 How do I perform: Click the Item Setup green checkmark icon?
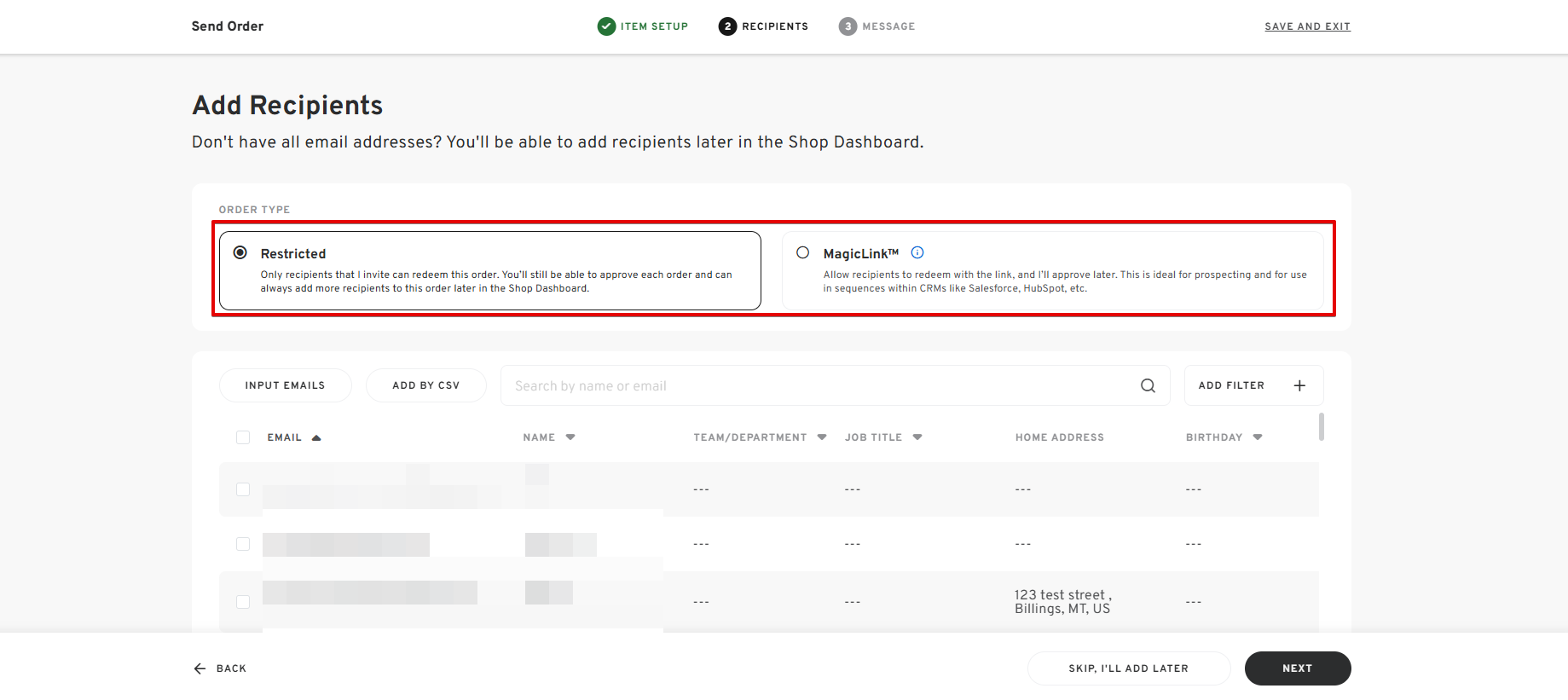[x=606, y=26]
